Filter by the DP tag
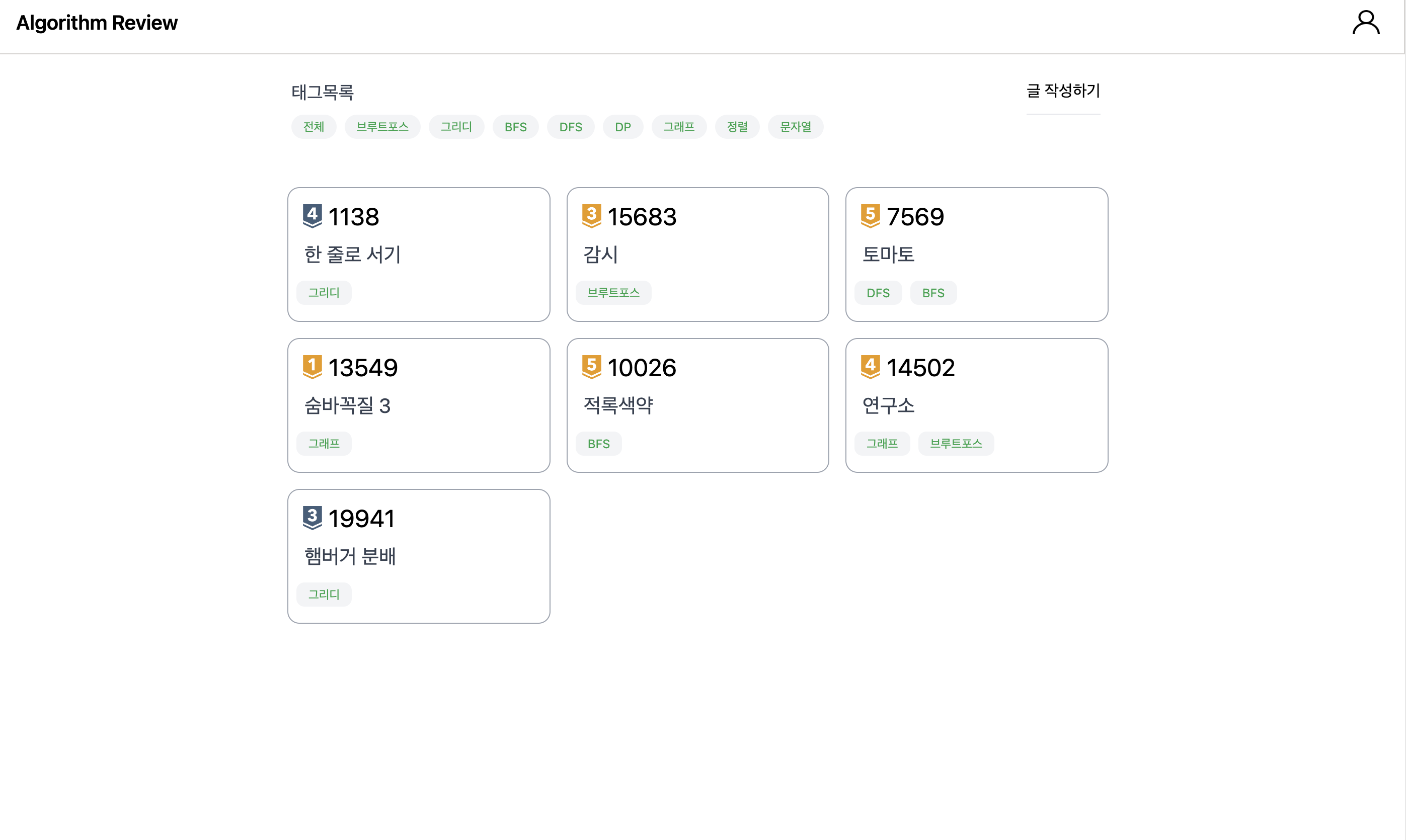The width and height of the screenshot is (1406, 840). pos(622,127)
